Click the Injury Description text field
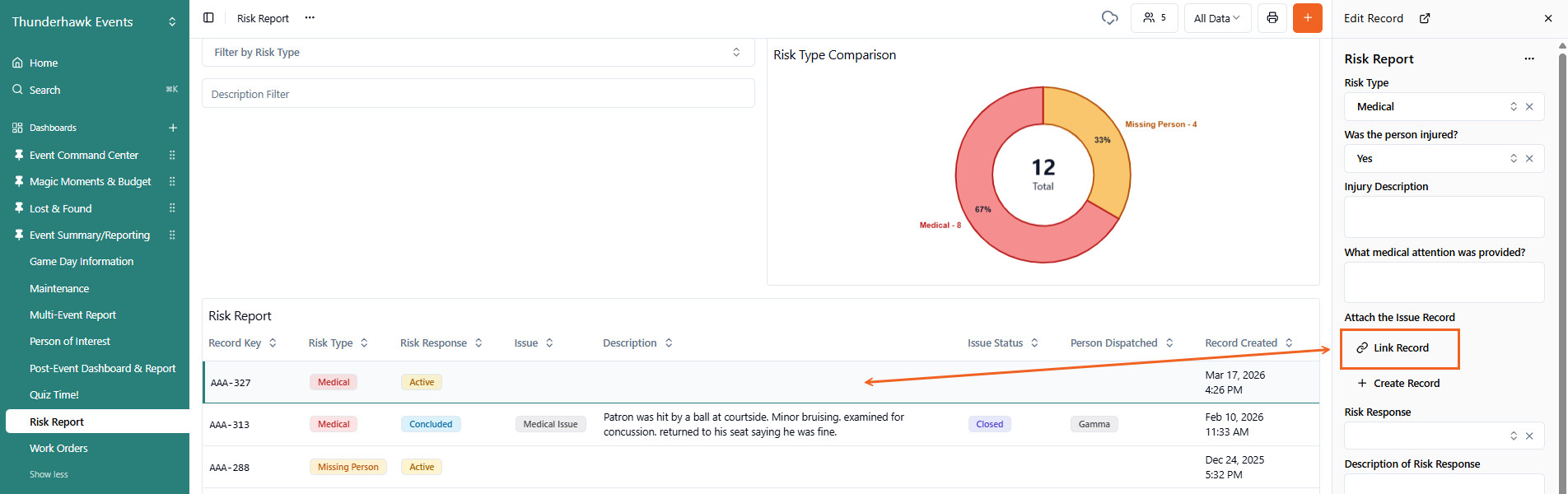This screenshot has height=494, width=1568. pos(1444,217)
